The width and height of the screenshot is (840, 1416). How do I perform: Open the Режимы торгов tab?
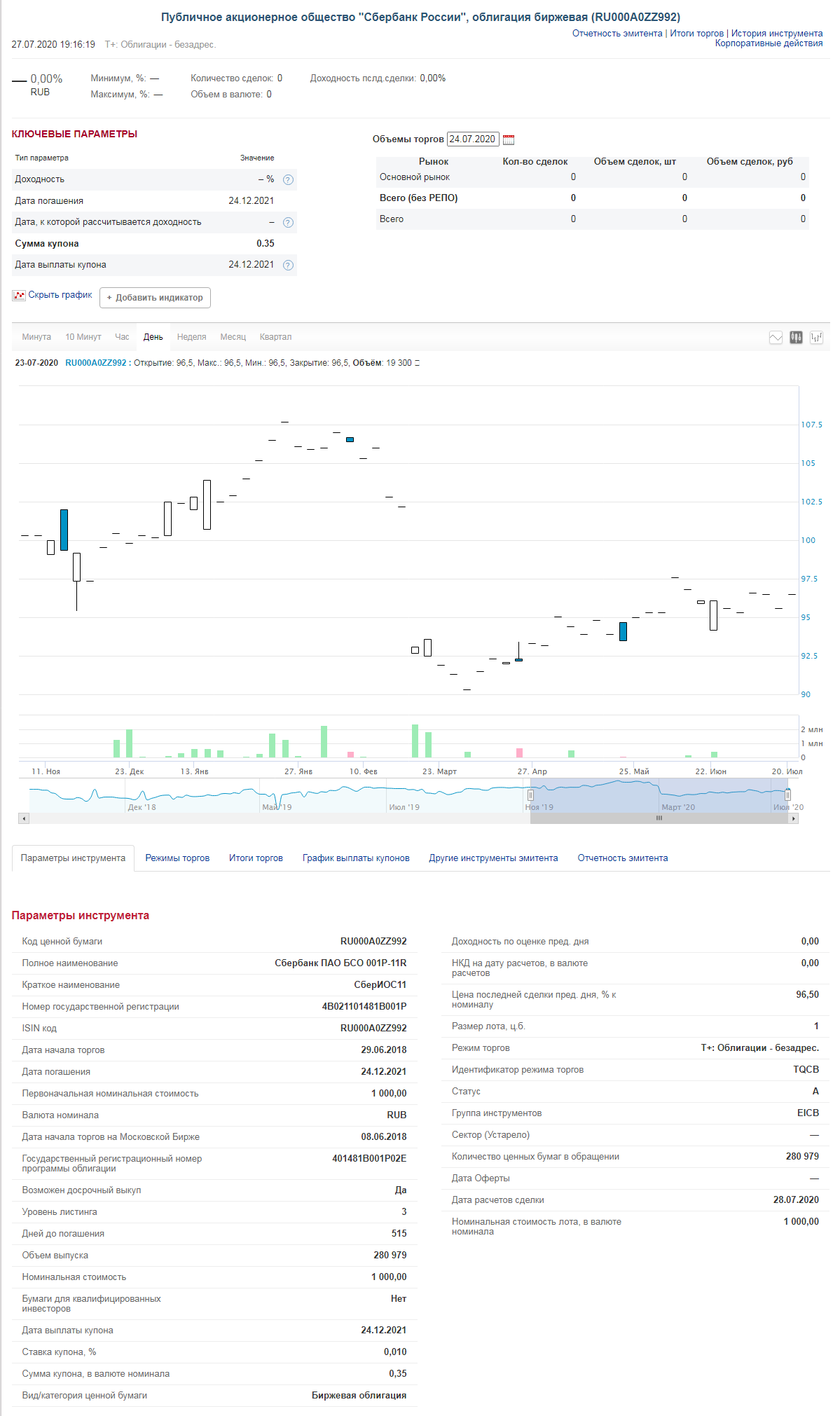click(x=177, y=858)
